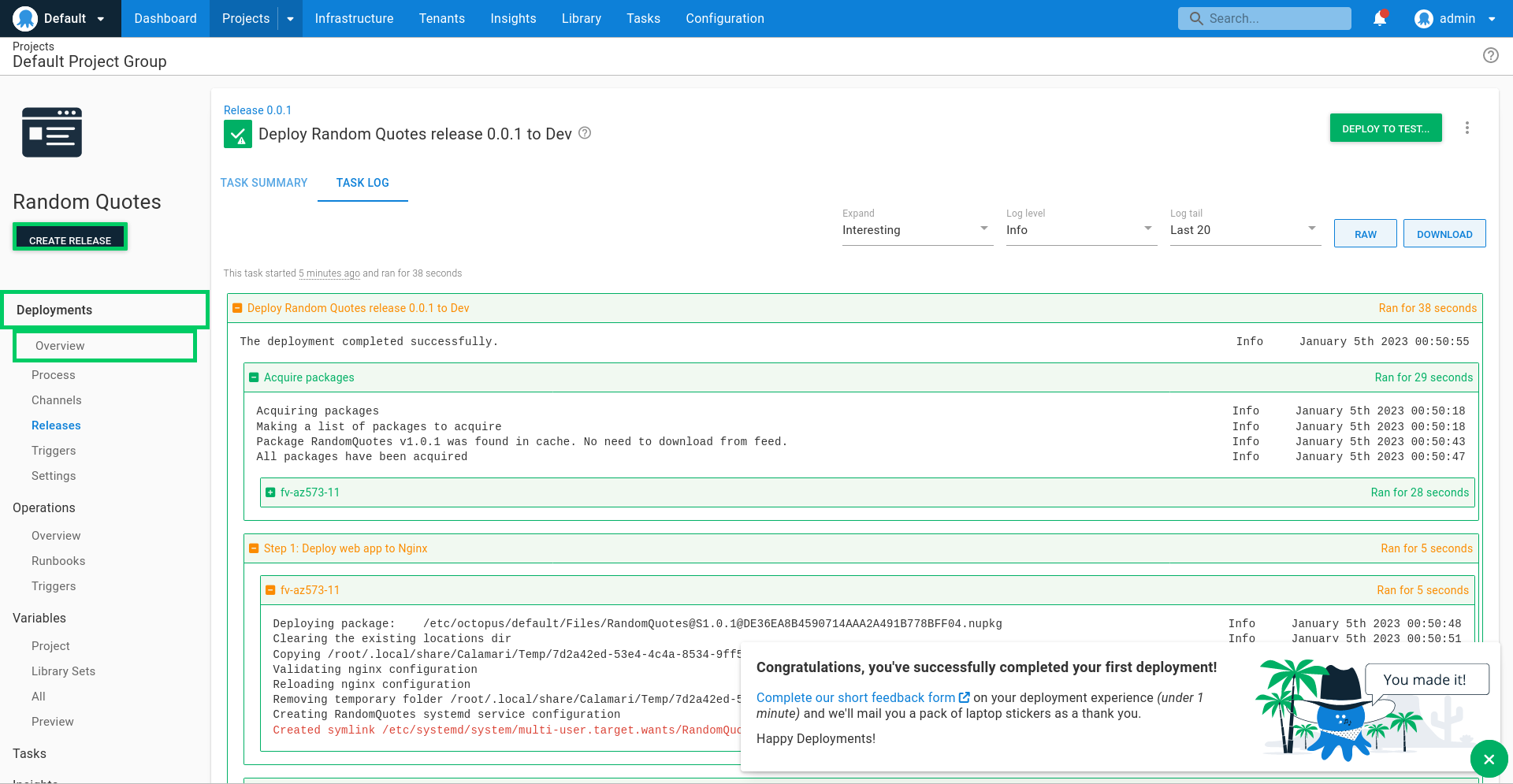This screenshot has width=1513, height=784.
Task: Click help icon beside deployment title
Action: tap(585, 133)
